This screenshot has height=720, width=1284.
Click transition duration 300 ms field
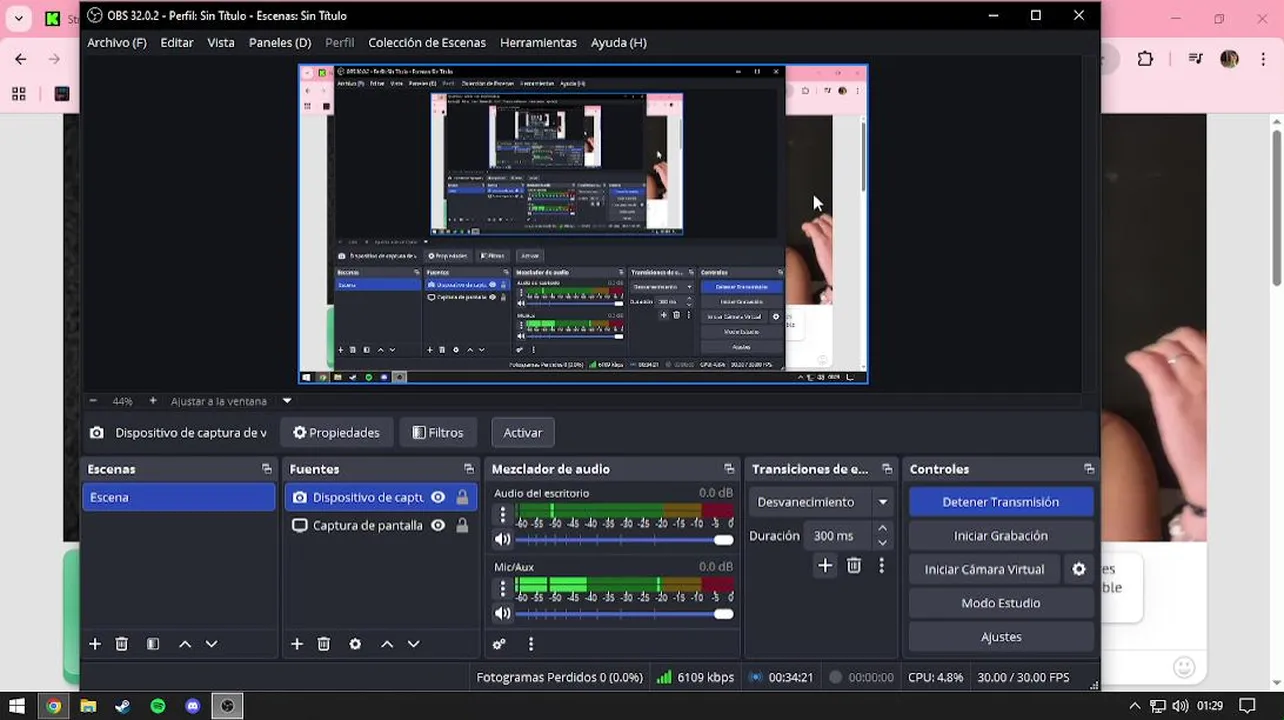click(838, 536)
